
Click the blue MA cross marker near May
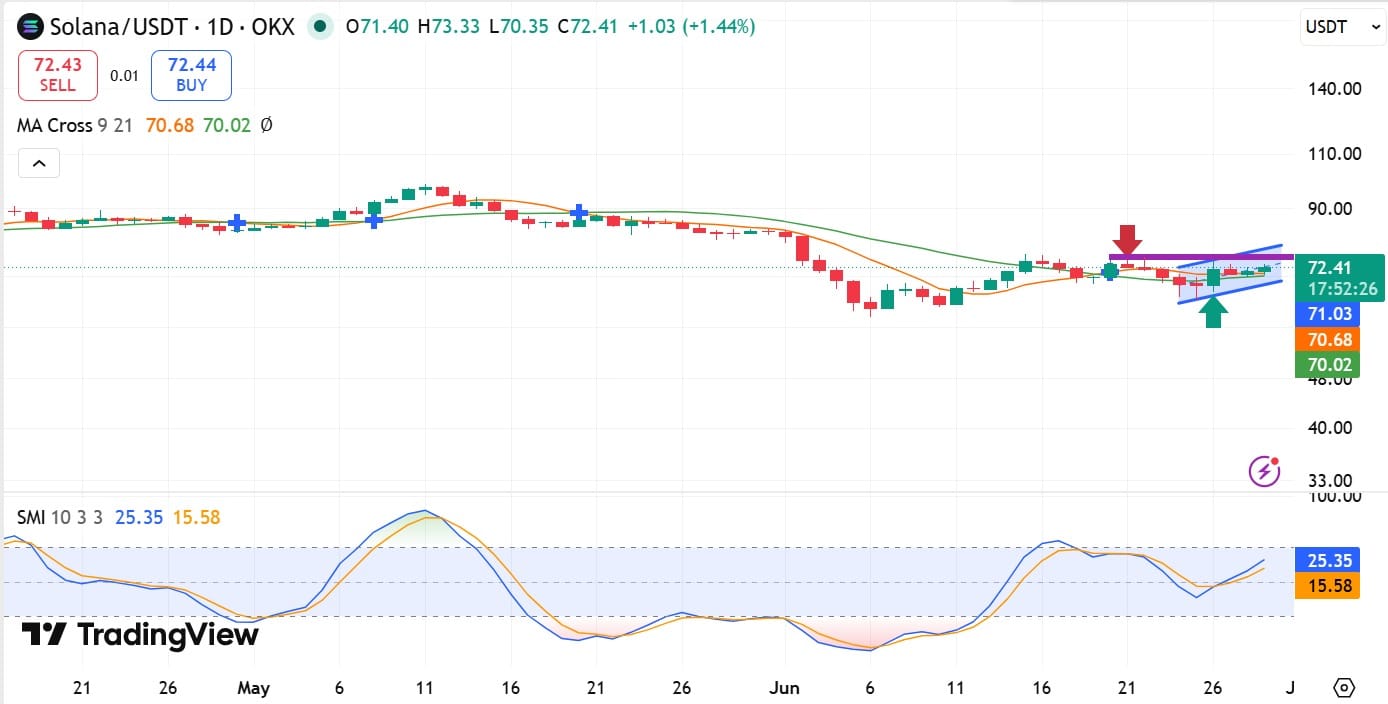pyautogui.click(x=237, y=223)
